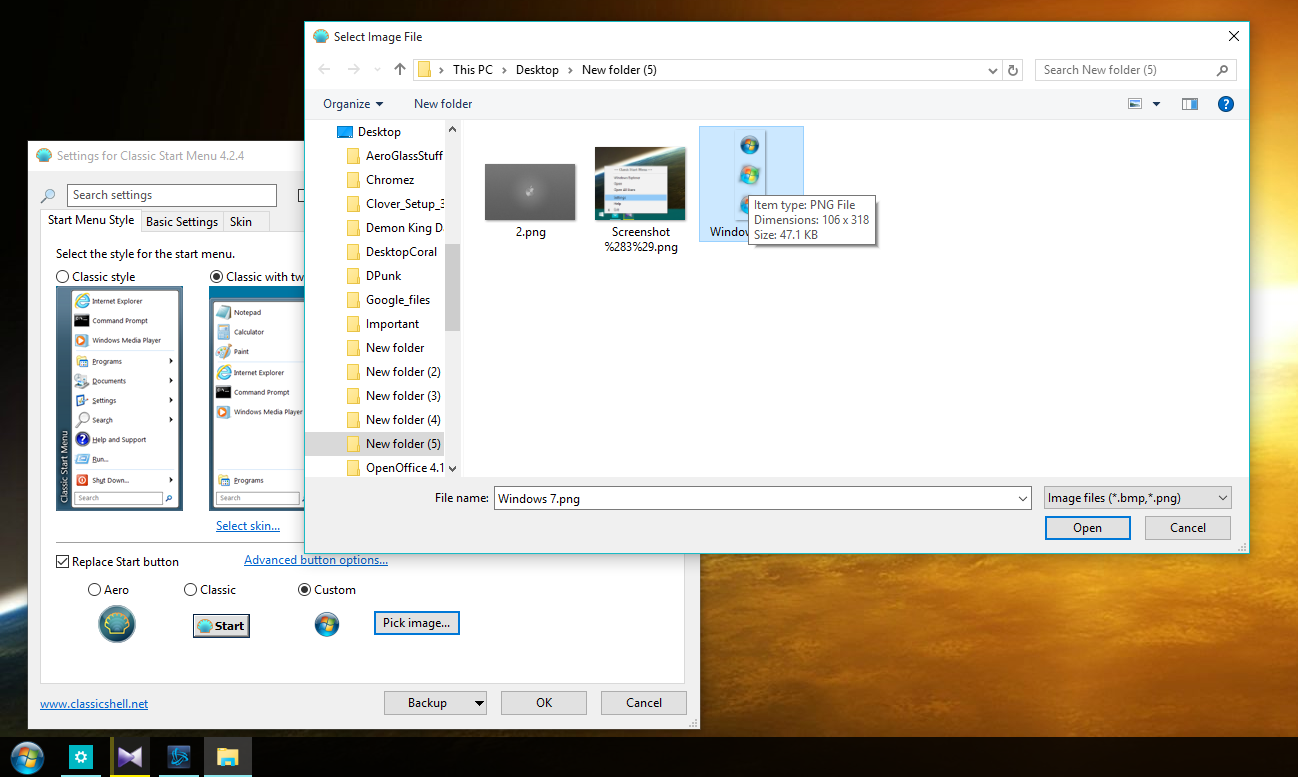
Task: Click the Open button to load Windows 7.png
Action: (1087, 527)
